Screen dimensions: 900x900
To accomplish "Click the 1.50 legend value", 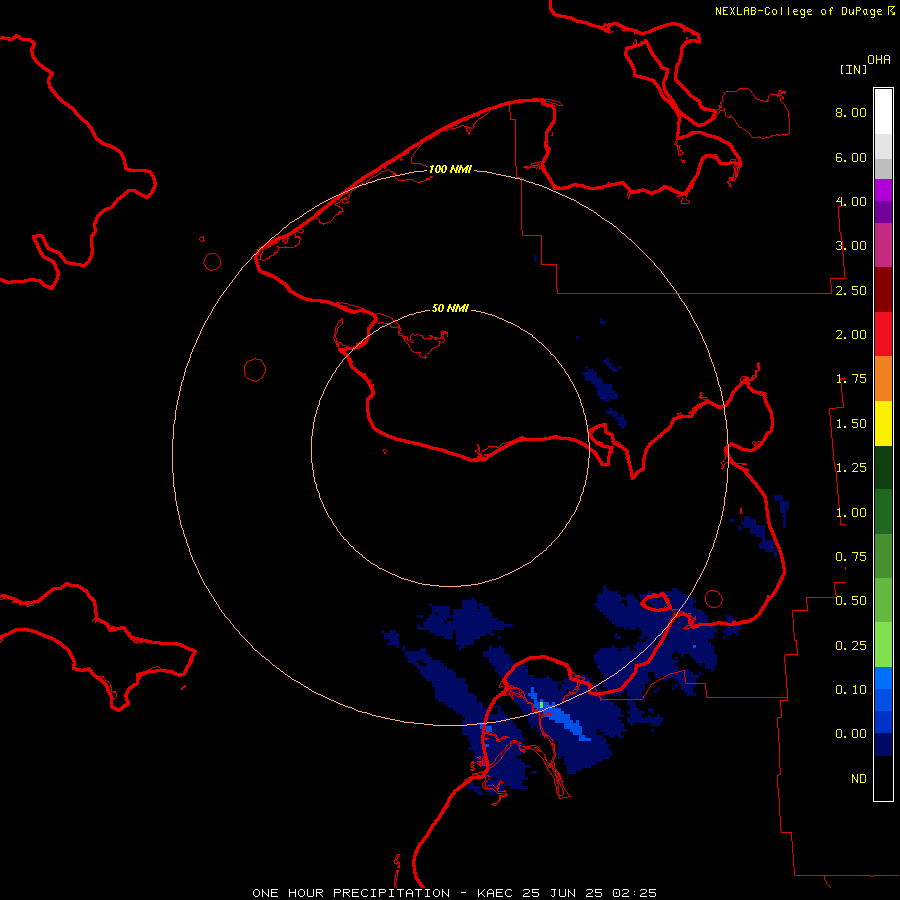I will coord(851,424).
